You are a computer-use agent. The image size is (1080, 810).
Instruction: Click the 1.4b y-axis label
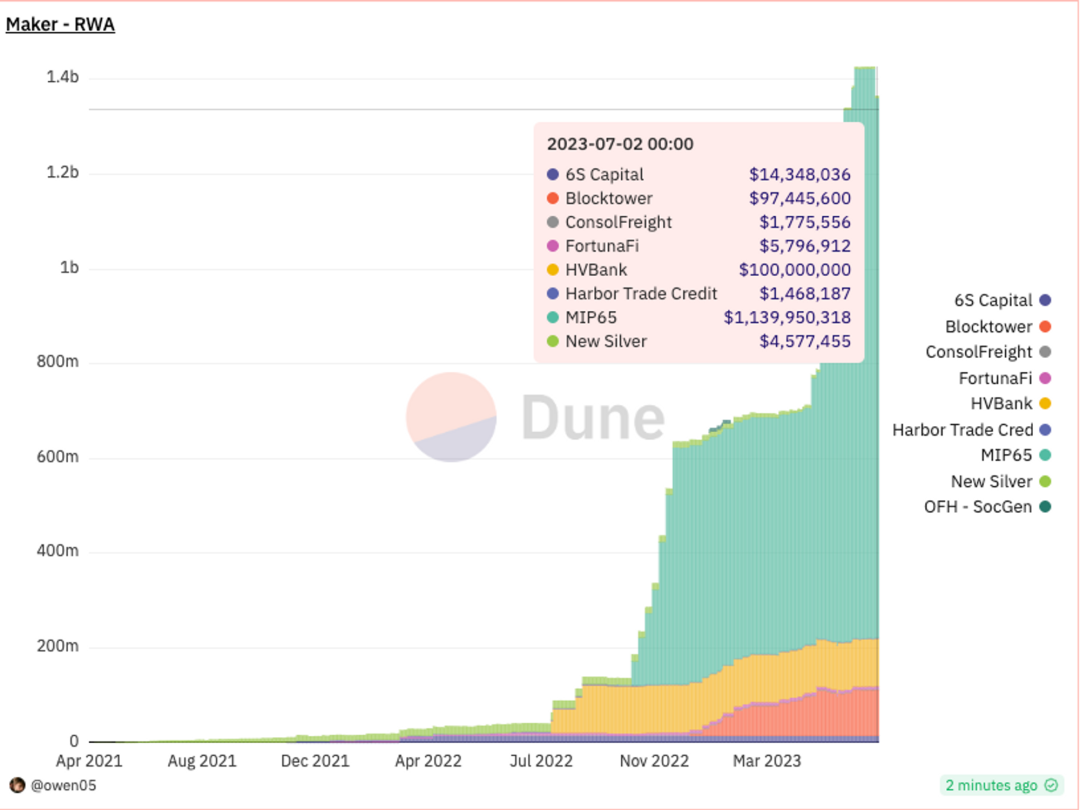click(63, 77)
